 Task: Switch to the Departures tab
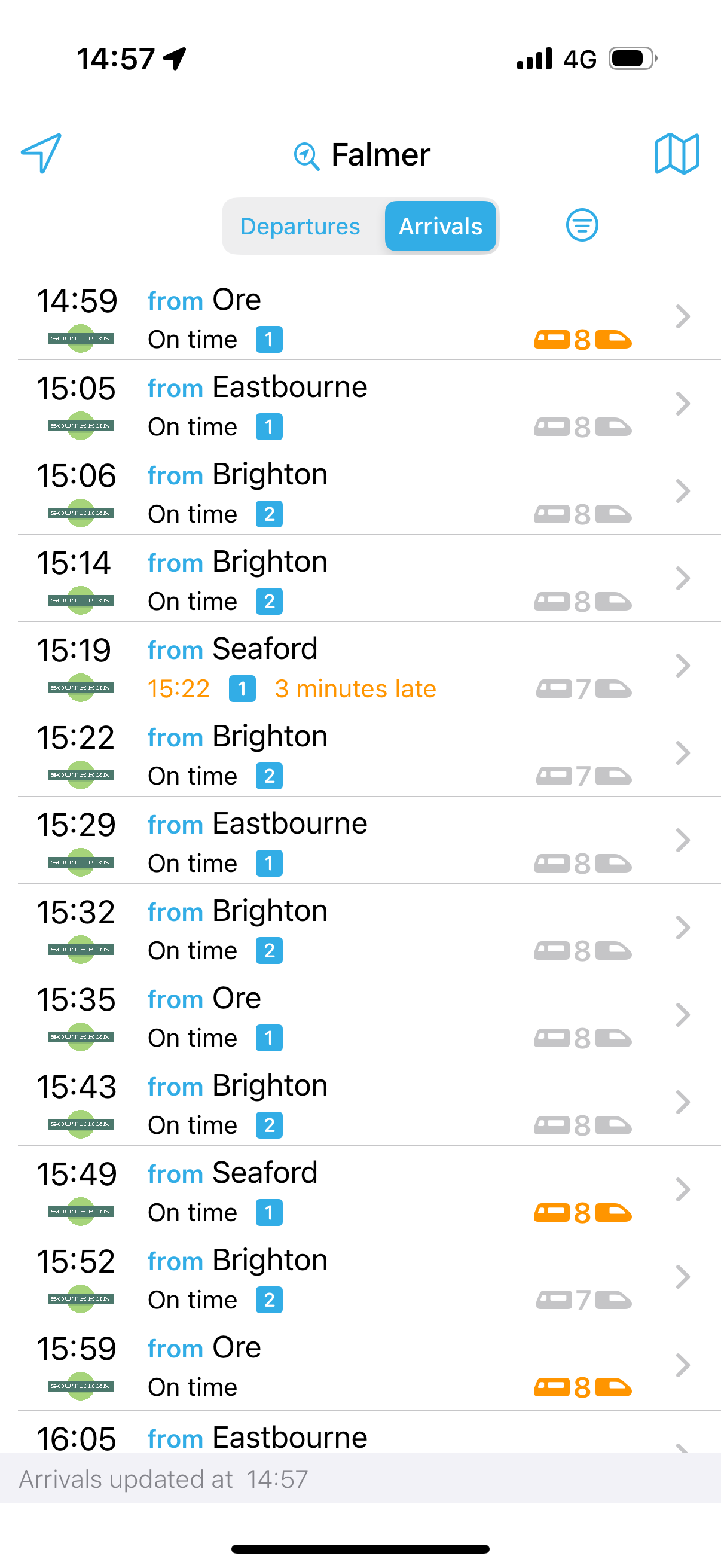coord(300,227)
